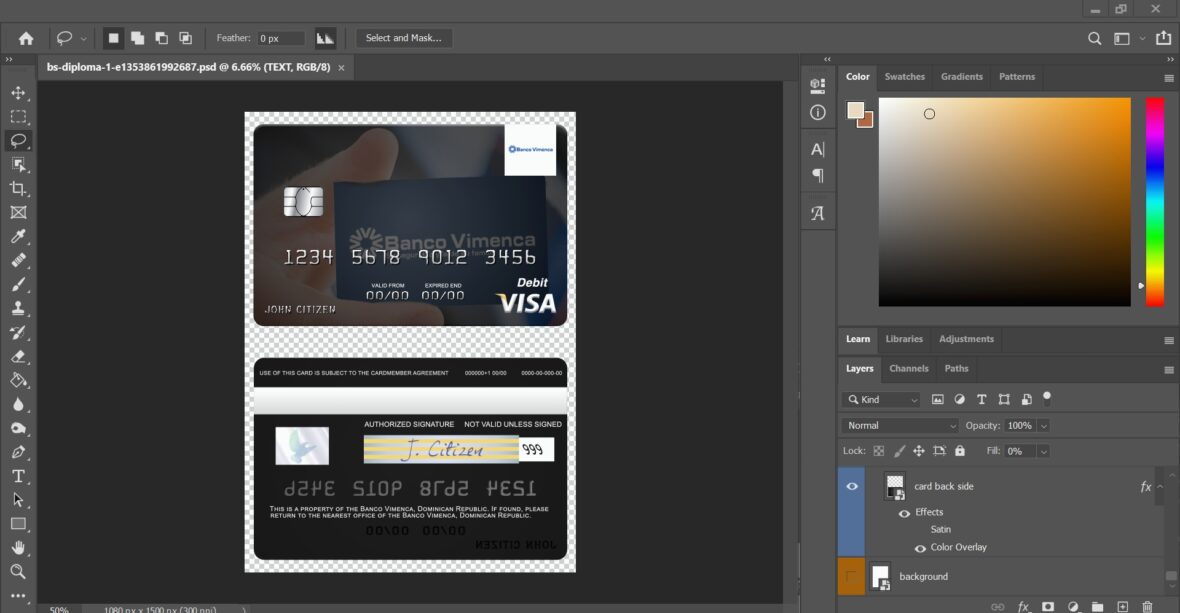This screenshot has width=1180, height=613.
Task: Adjust the hue spectrum slider
Action: pyautogui.click(x=1154, y=202)
